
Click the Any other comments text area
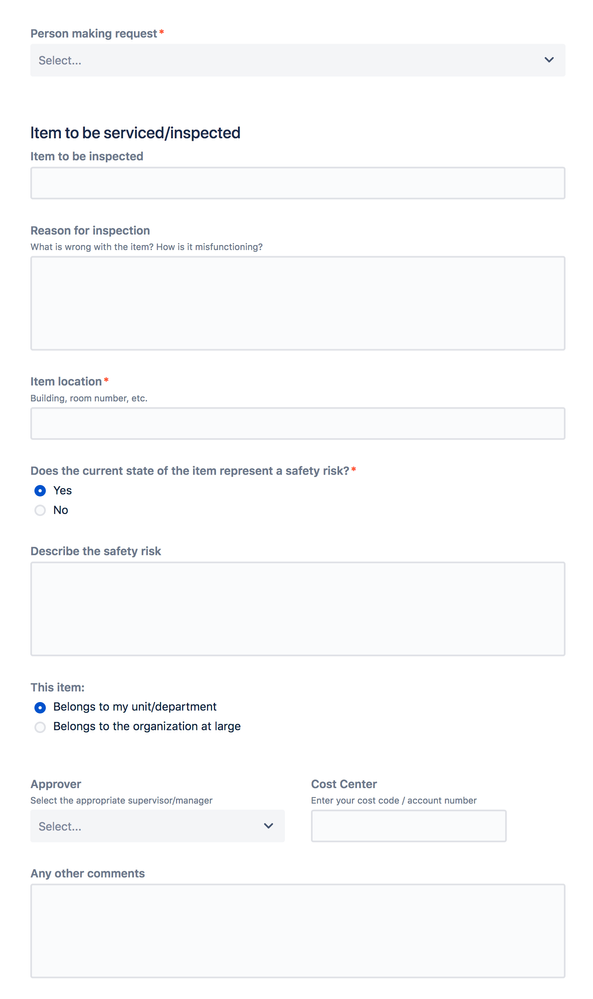(296, 930)
